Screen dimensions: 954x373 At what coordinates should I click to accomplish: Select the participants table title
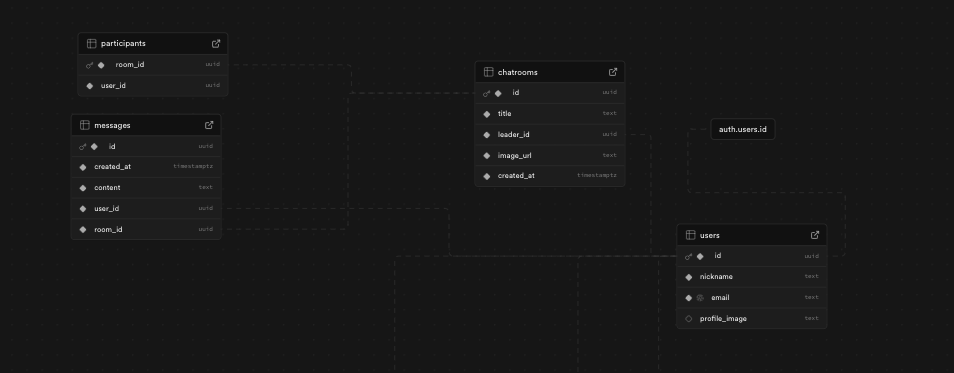click(124, 44)
